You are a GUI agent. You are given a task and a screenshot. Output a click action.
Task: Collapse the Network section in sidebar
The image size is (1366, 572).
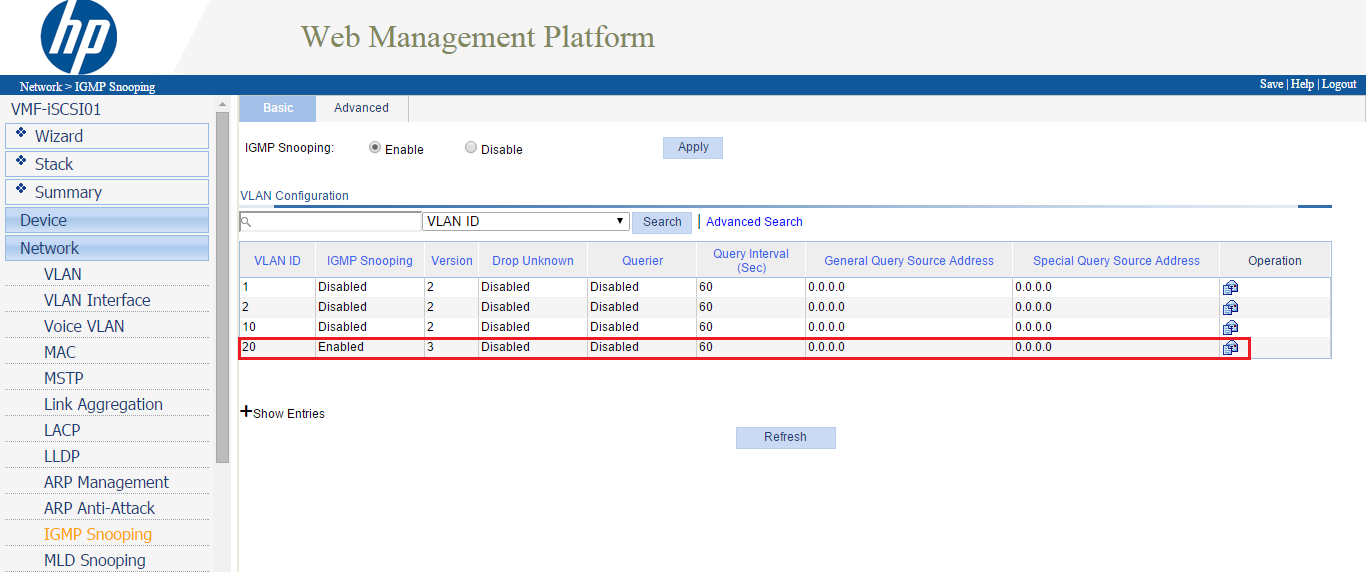108,248
